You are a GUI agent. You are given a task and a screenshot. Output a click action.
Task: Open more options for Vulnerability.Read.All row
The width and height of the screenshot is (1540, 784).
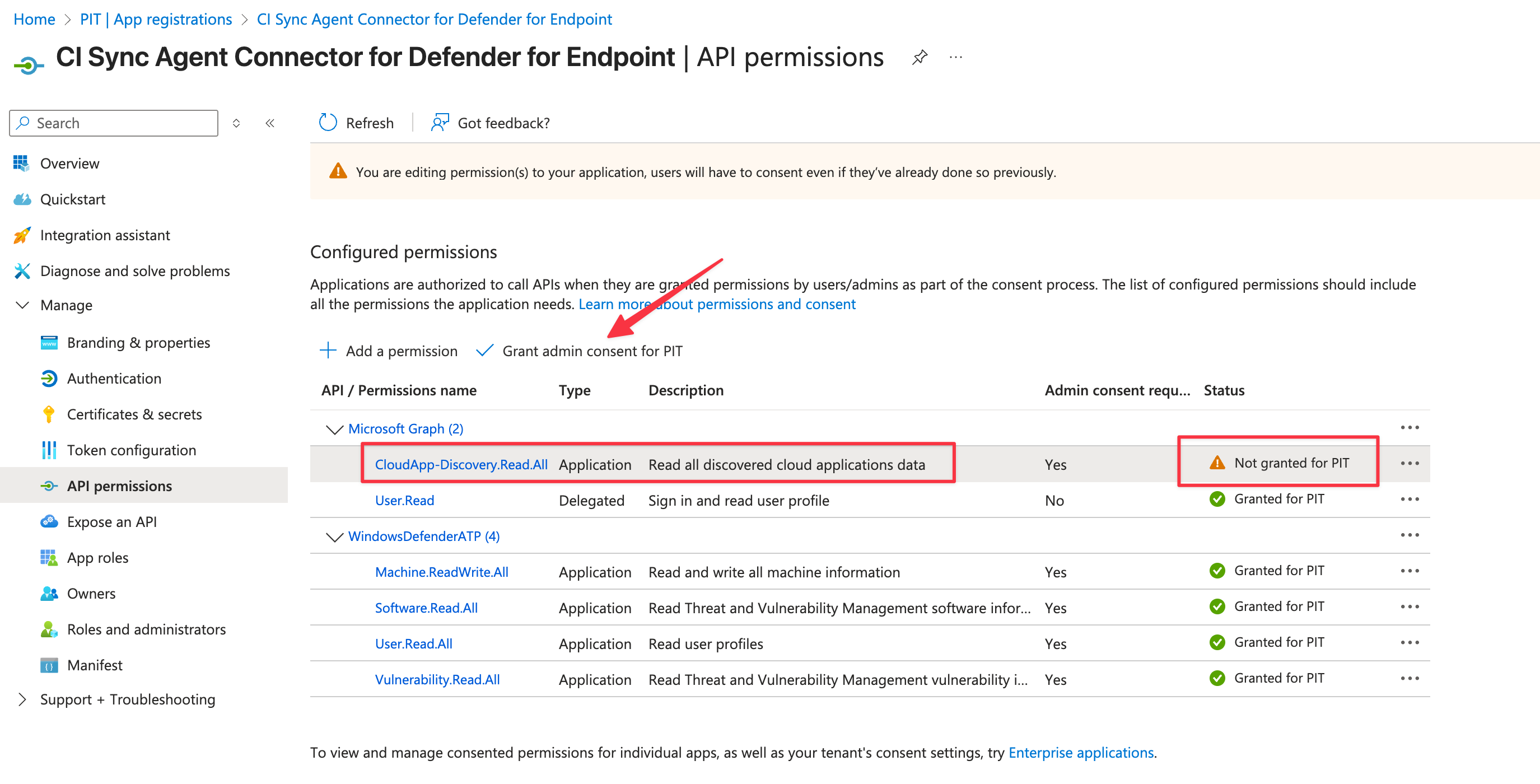pyautogui.click(x=1409, y=679)
